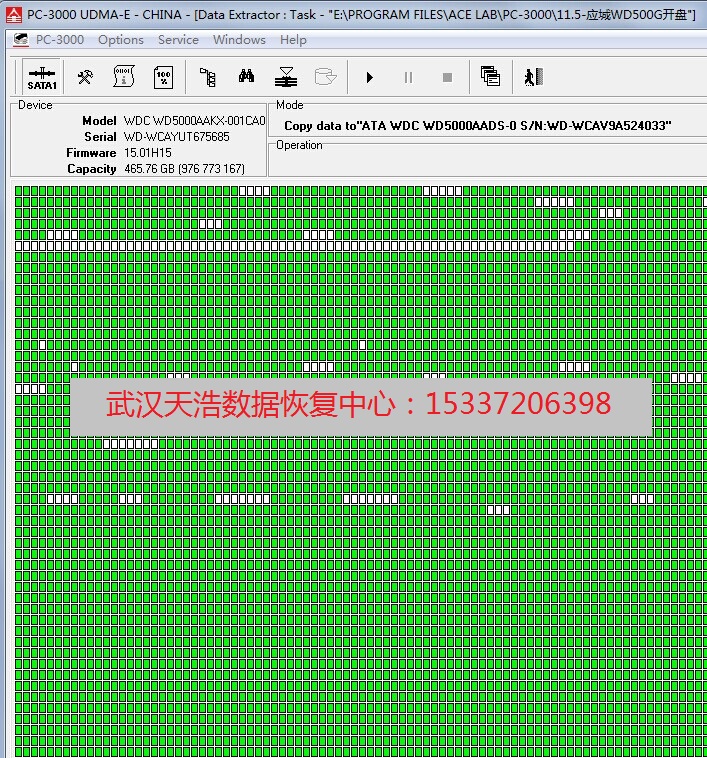Screen dimensions: 707x758
Task: Click the cascading windows icon
Action: [490, 77]
